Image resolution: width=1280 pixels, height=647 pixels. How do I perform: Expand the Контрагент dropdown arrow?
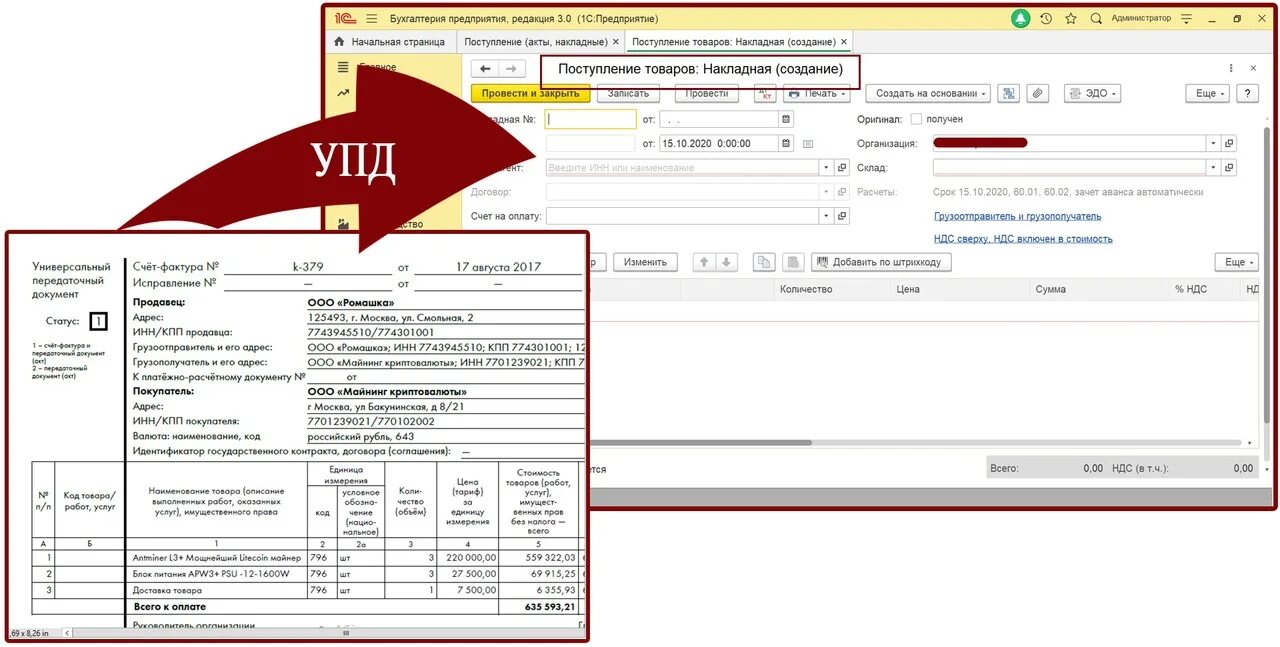tap(826, 168)
